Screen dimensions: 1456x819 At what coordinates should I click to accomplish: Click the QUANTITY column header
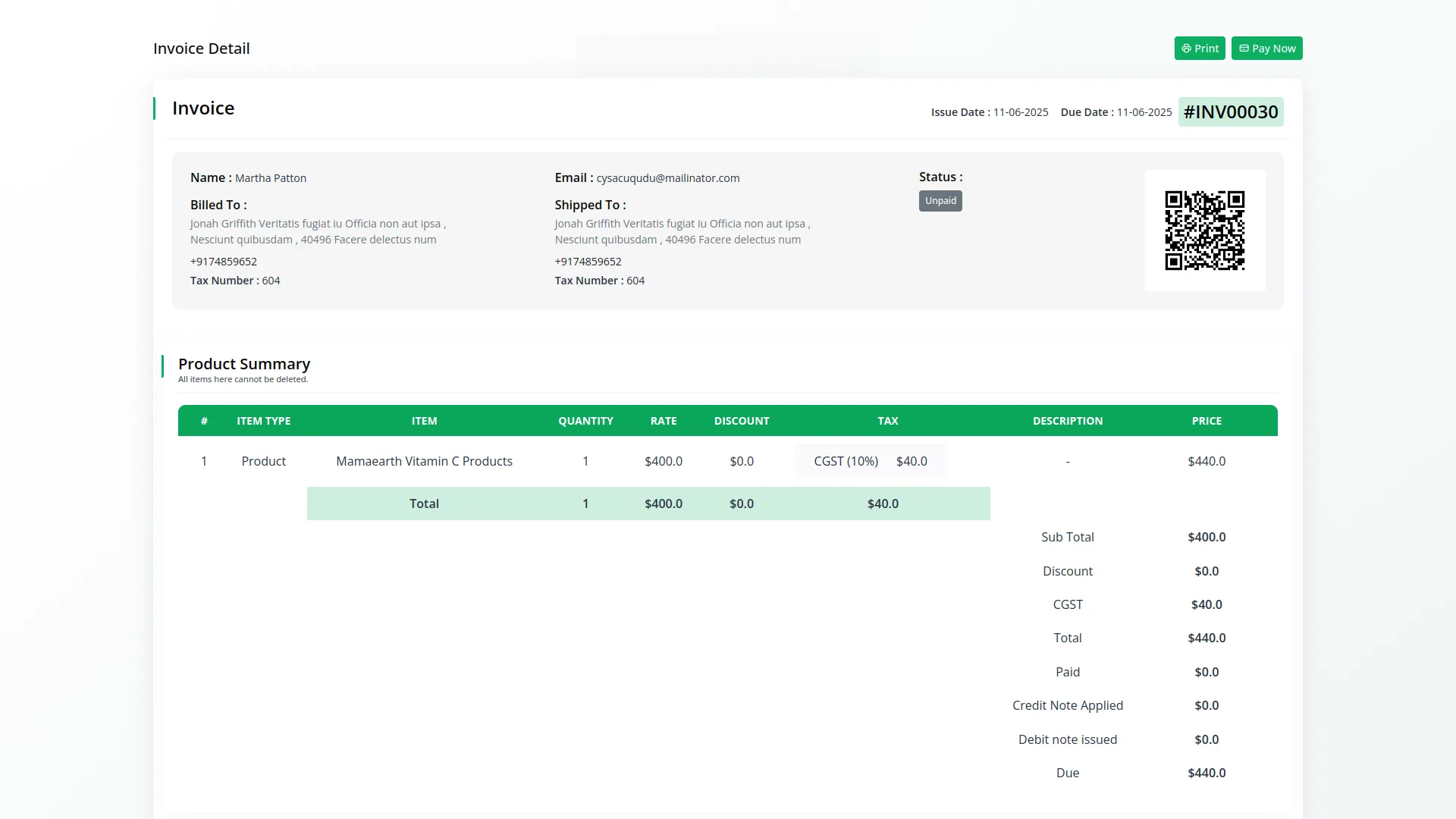click(585, 421)
